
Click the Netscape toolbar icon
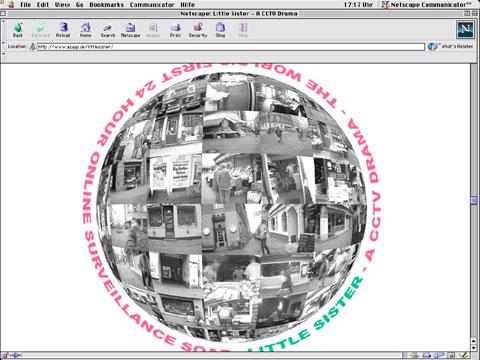pyautogui.click(x=130, y=30)
